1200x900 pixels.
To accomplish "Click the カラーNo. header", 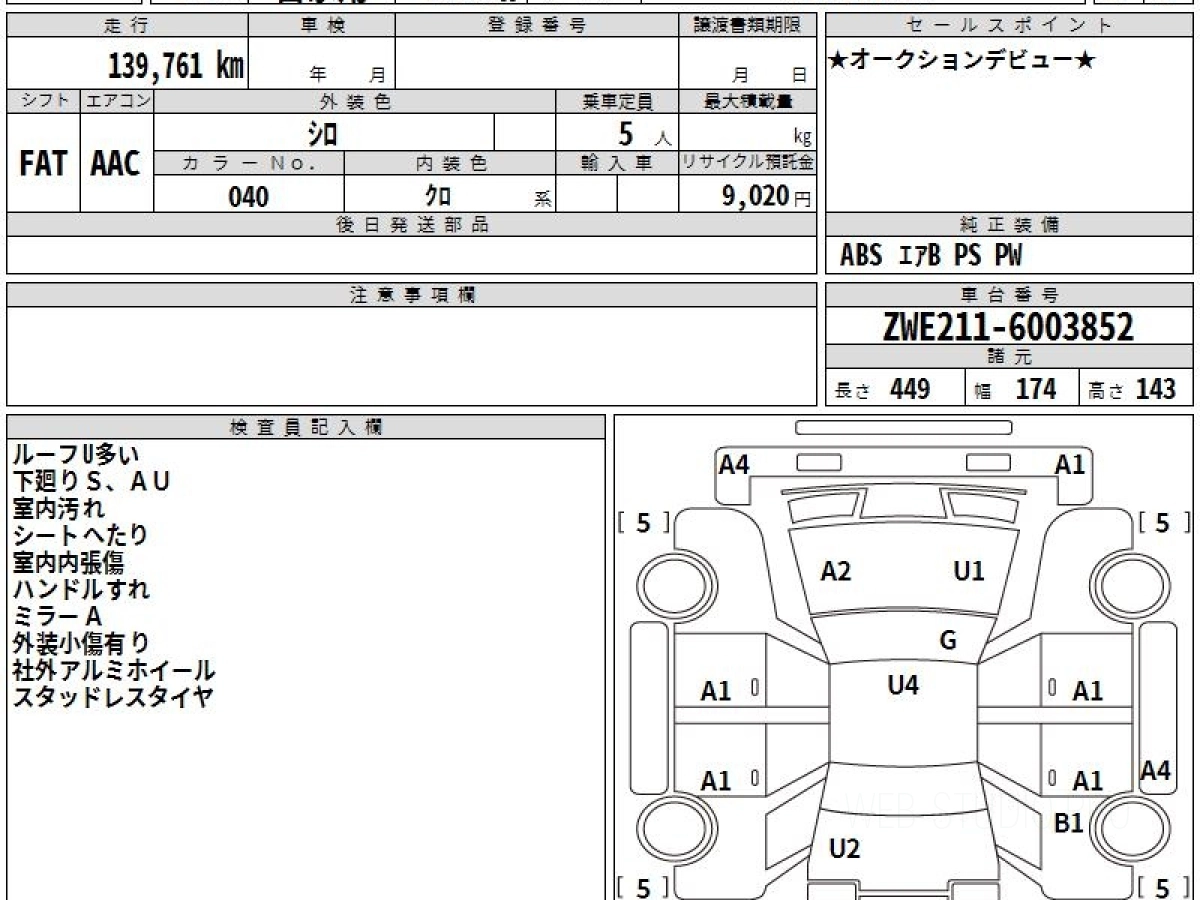I will point(249,164).
